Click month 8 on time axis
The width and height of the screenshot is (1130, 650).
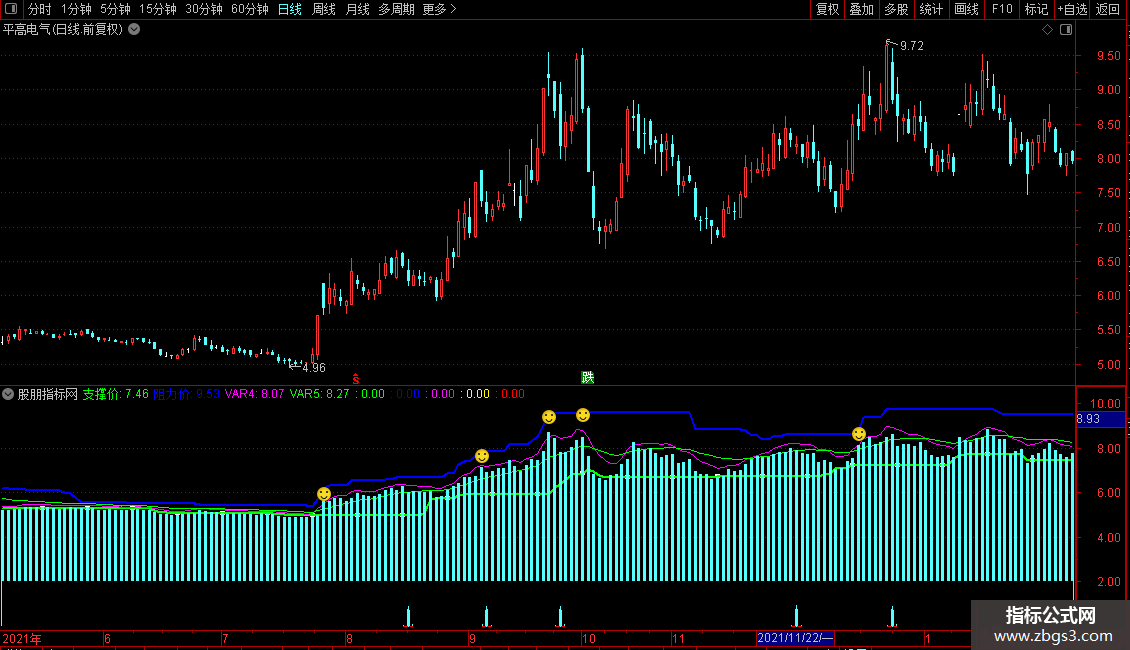tap(350, 638)
